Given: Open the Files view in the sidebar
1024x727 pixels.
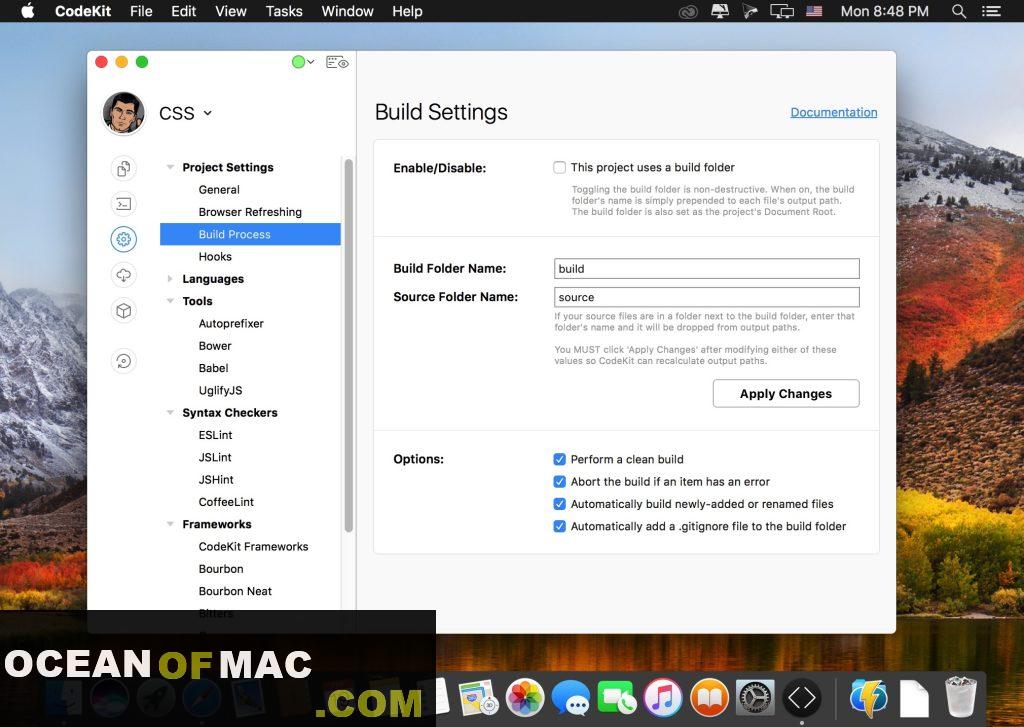Looking at the screenshot, I should coord(123,169).
